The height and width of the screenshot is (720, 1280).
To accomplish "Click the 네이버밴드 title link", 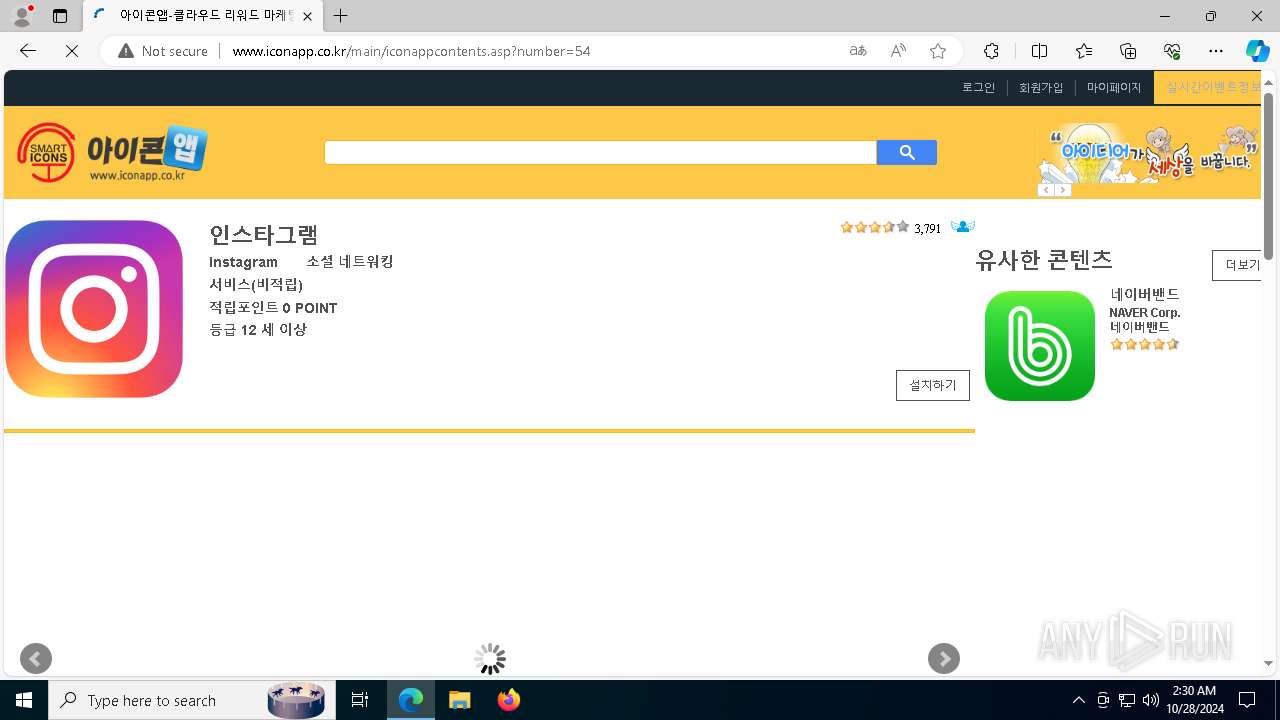I will click(1145, 294).
